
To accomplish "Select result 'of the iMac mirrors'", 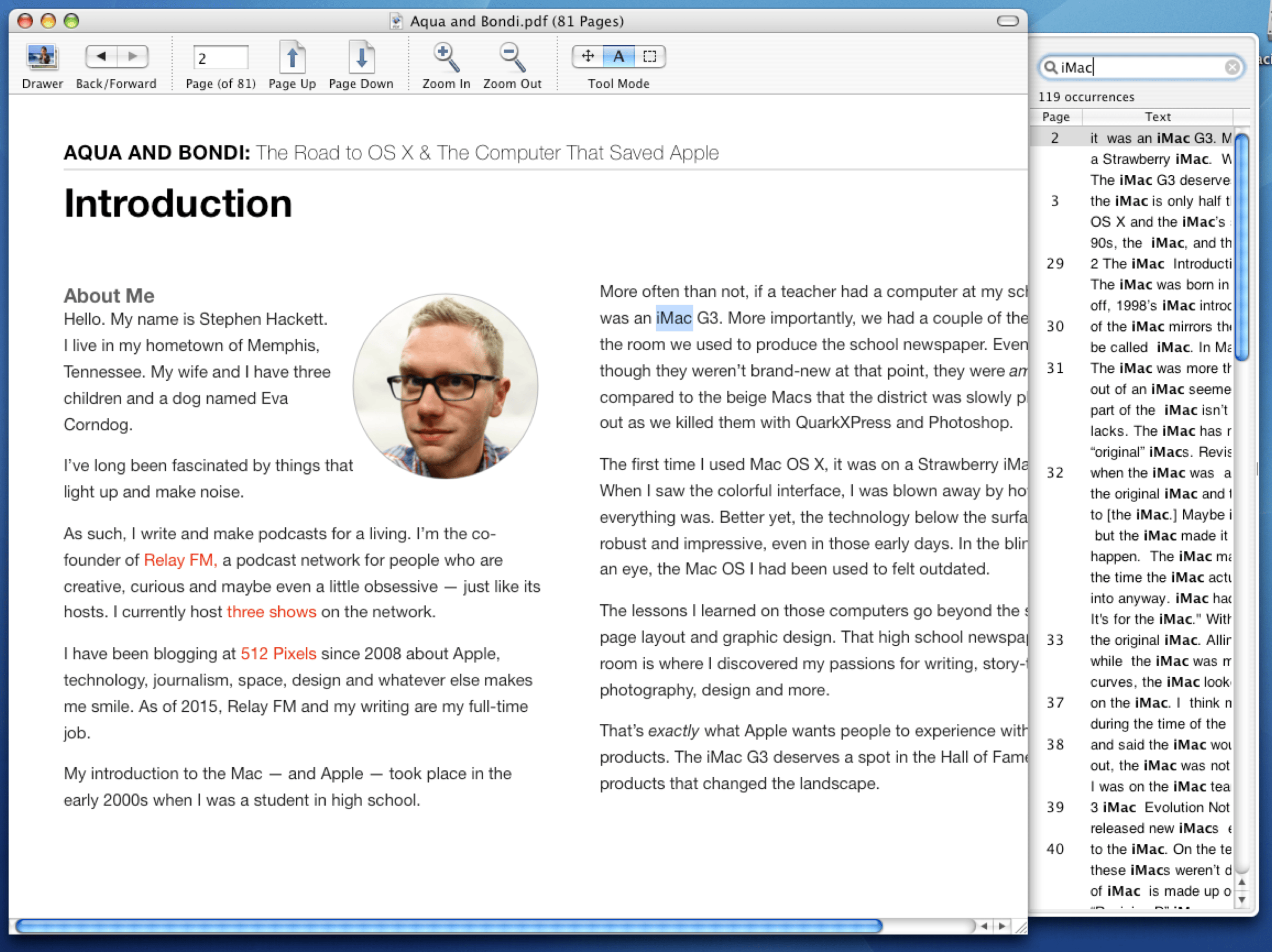I will (1131, 326).
